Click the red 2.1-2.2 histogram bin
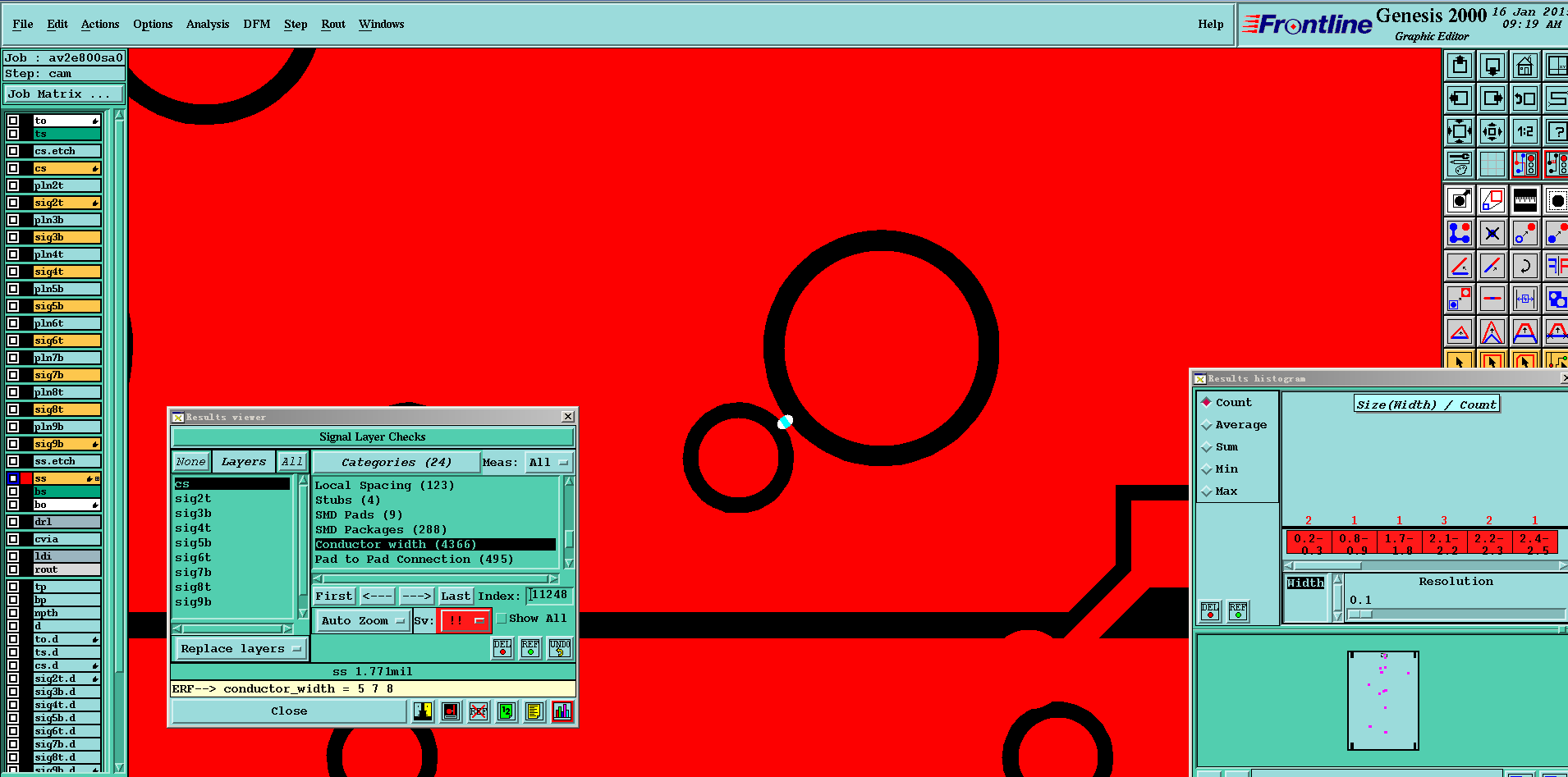 tap(1443, 542)
